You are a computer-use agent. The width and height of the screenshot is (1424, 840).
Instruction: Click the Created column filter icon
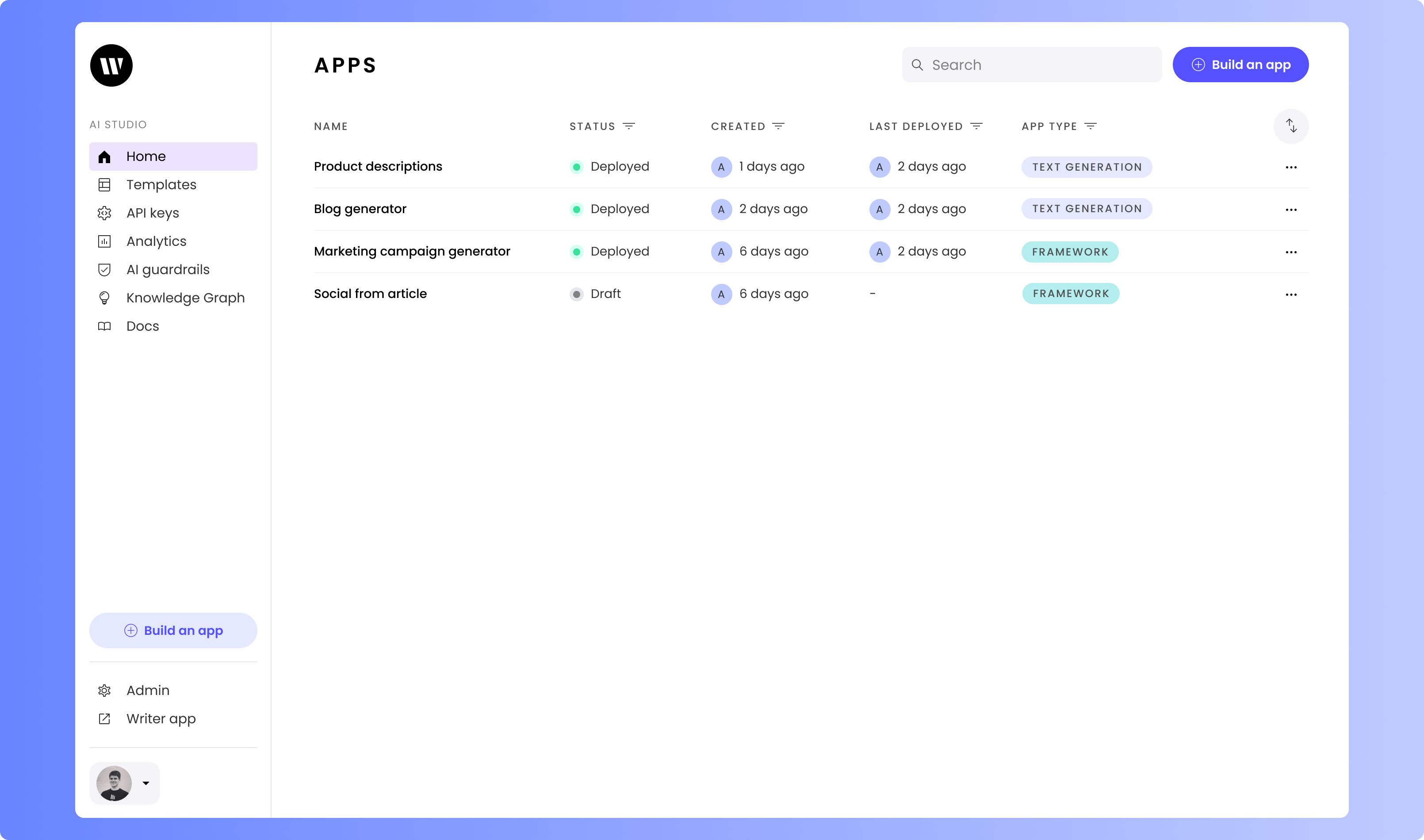[x=778, y=126]
